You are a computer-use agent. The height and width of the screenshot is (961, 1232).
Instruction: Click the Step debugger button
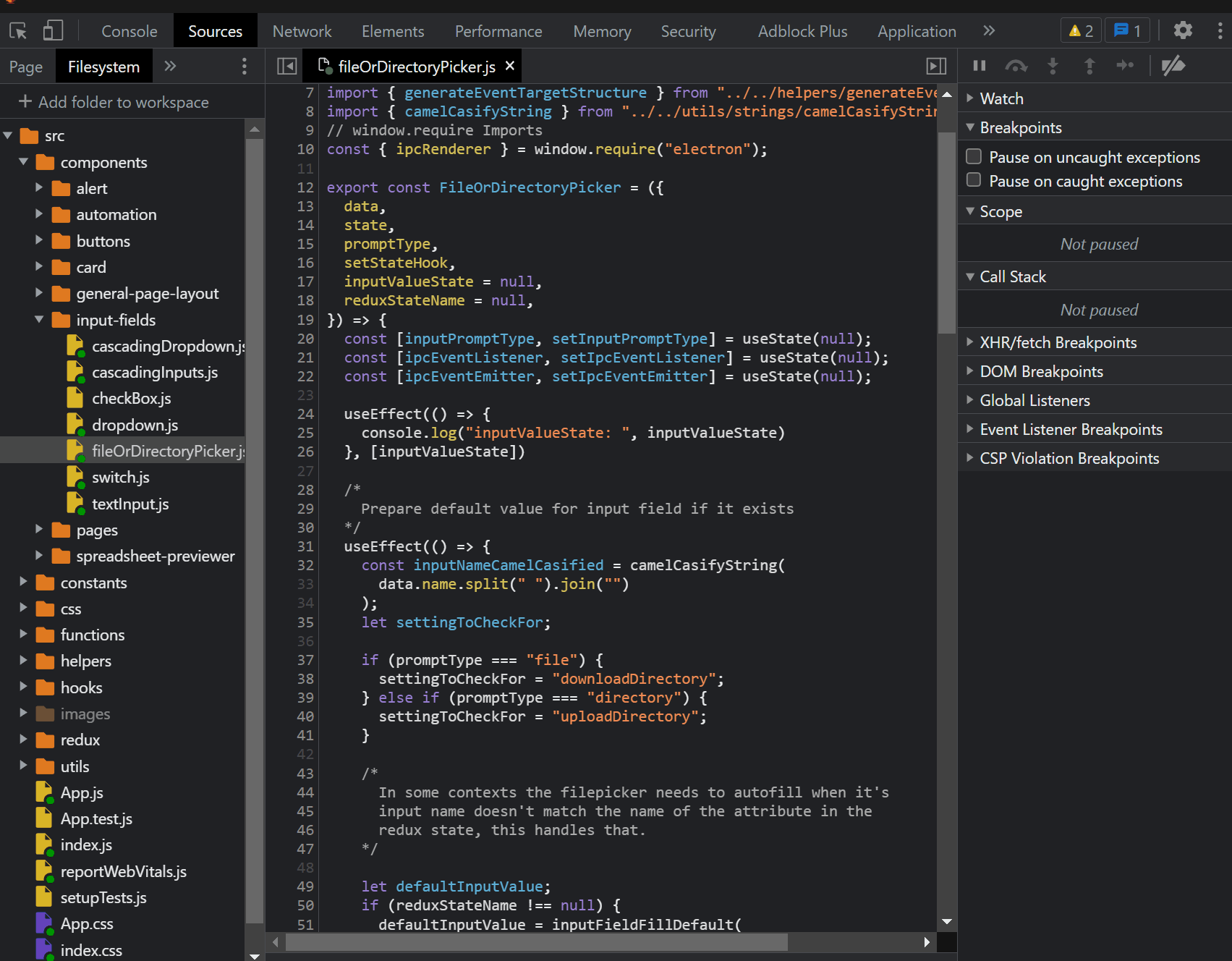(x=1125, y=66)
